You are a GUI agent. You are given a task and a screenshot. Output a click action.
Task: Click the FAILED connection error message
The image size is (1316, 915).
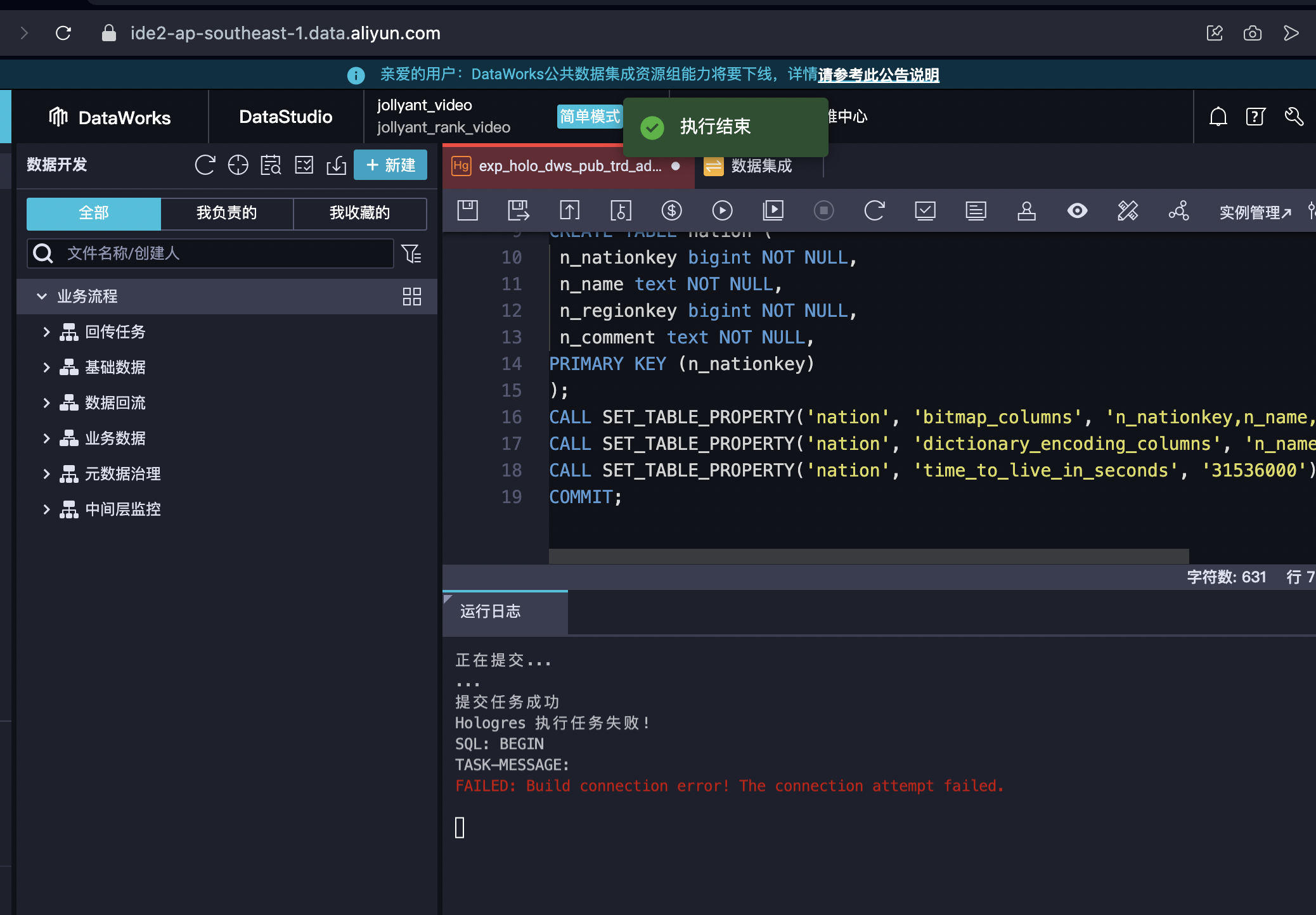730,786
